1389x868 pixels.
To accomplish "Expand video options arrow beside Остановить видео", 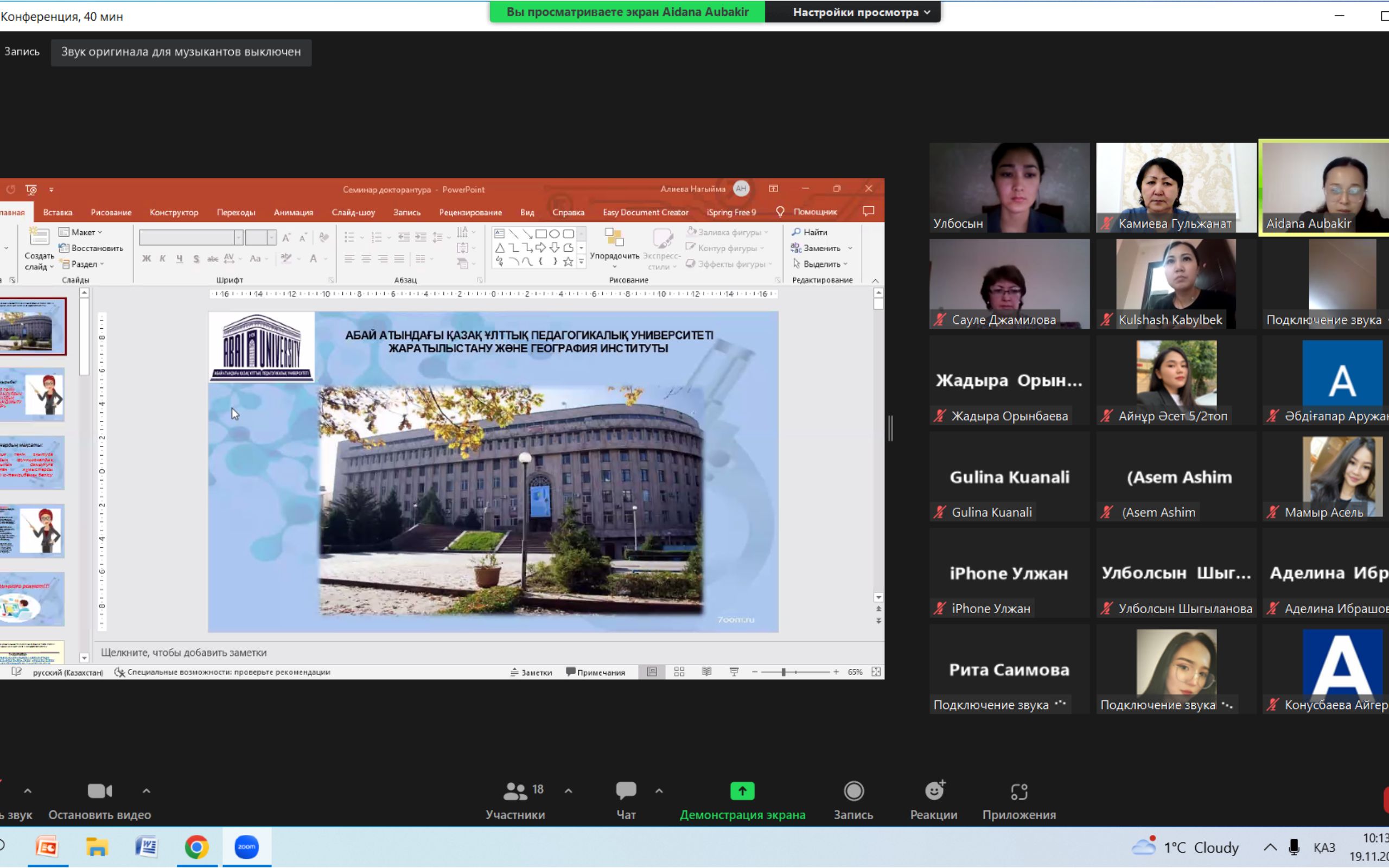I will tap(146, 791).
